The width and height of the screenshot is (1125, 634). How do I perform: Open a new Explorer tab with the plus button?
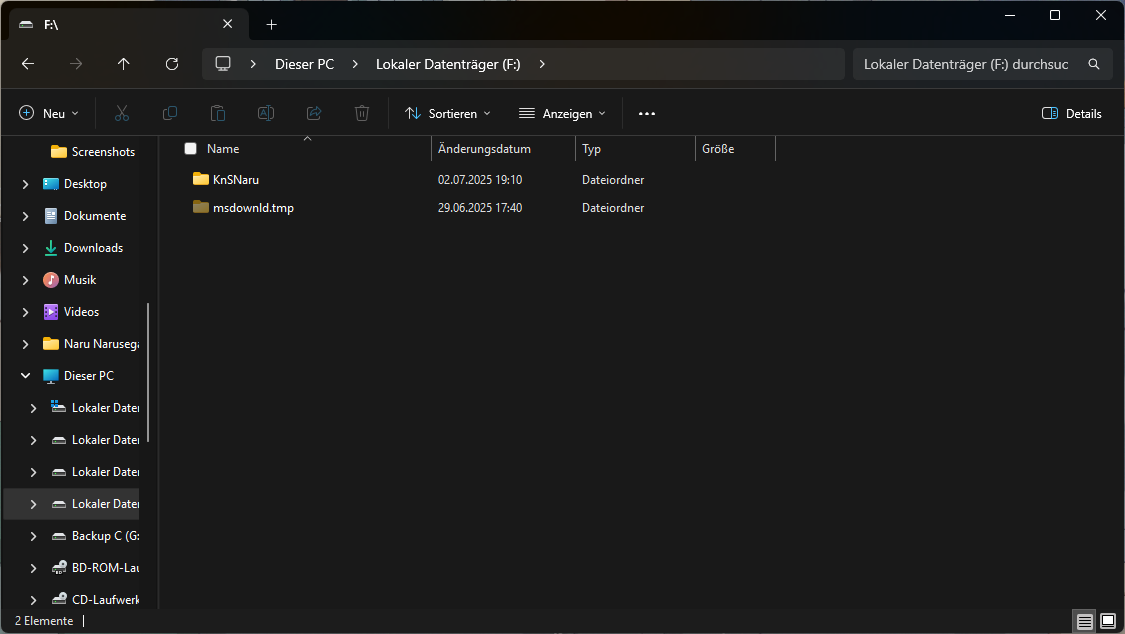(271, 24)
